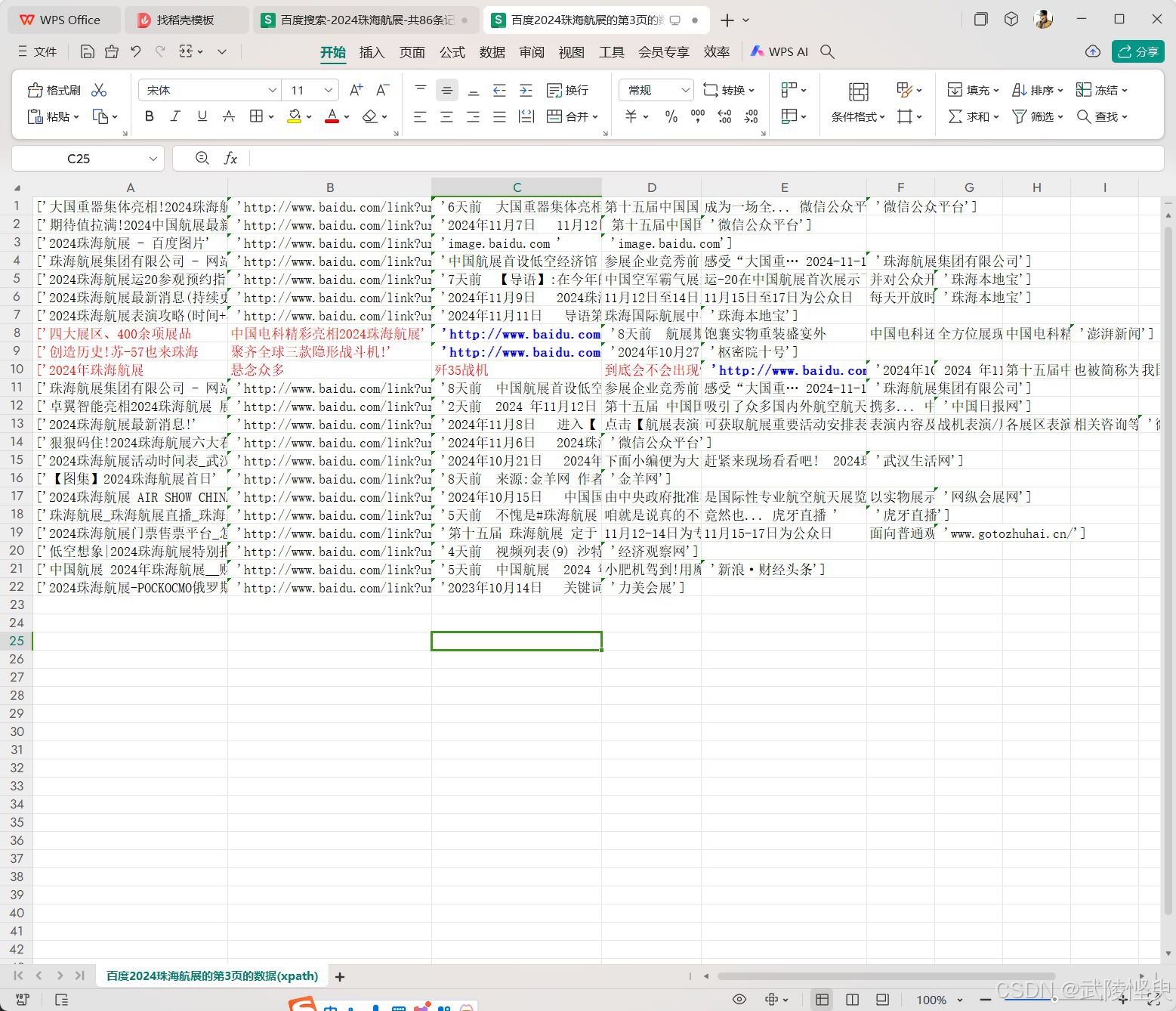Toggle page layout view in status bar
Image resolution: width=1176 pixels, height=1011 pixels.
pyautogui.click(x=852, y=1000)
